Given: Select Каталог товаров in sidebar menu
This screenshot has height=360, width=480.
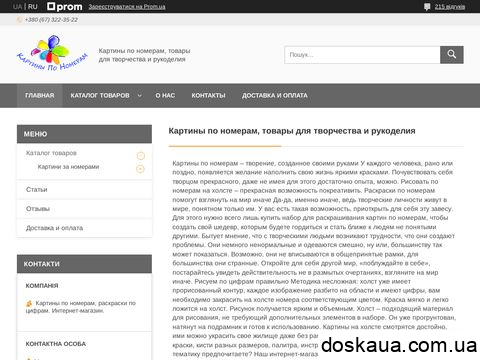Looking at the screenshot, I should coord(51,153).
